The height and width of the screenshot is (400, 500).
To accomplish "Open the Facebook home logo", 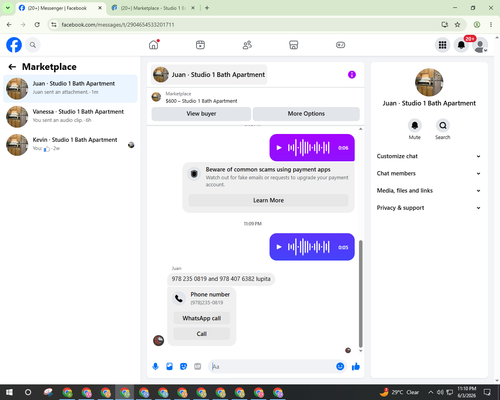I will pos(14,45).
